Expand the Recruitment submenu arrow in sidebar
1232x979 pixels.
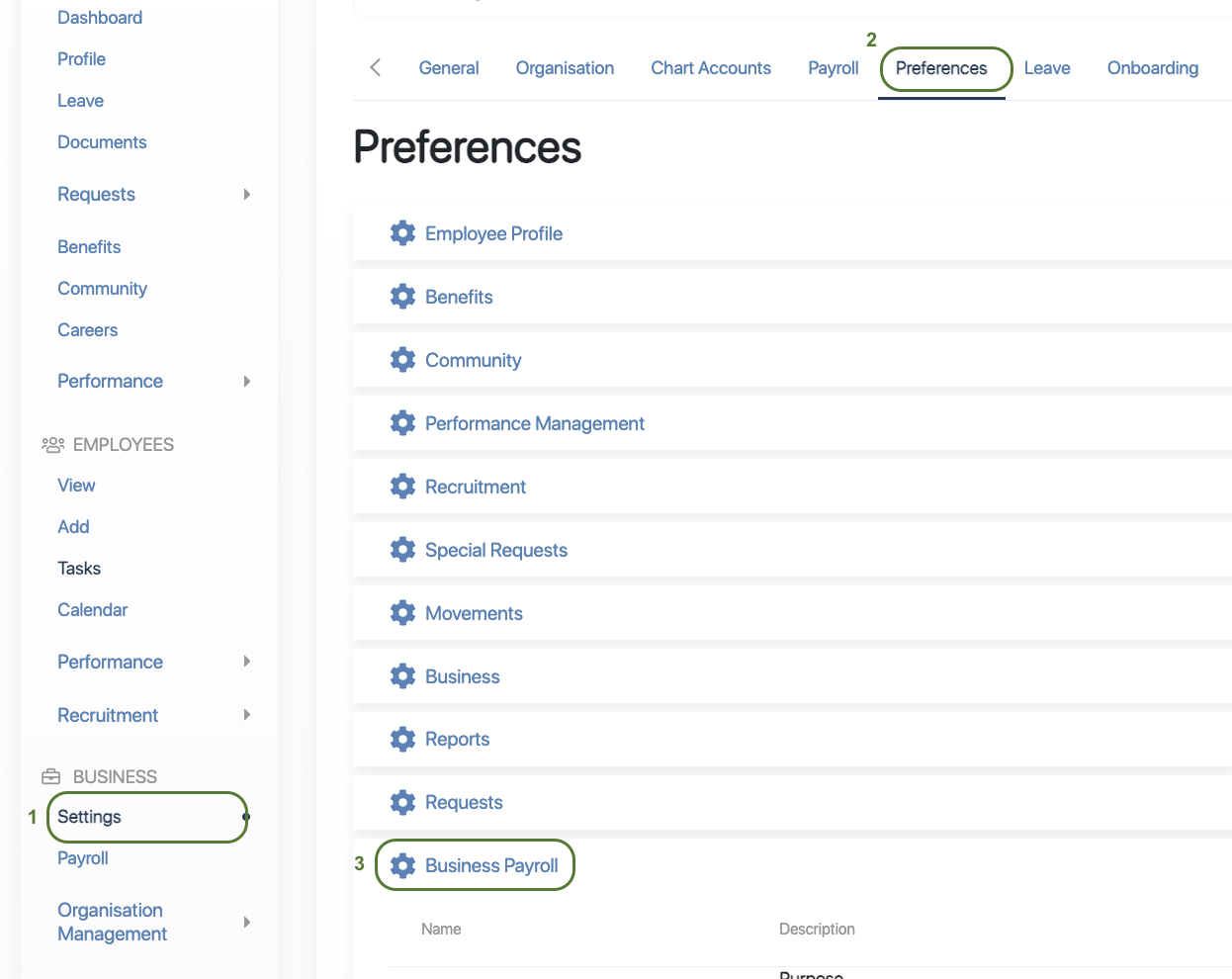247,715
